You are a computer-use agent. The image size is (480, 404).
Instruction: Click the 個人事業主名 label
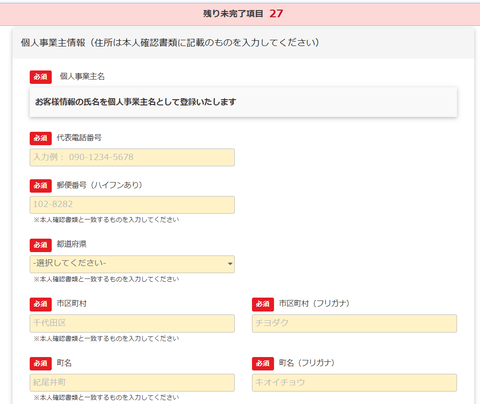pos(82,77)
